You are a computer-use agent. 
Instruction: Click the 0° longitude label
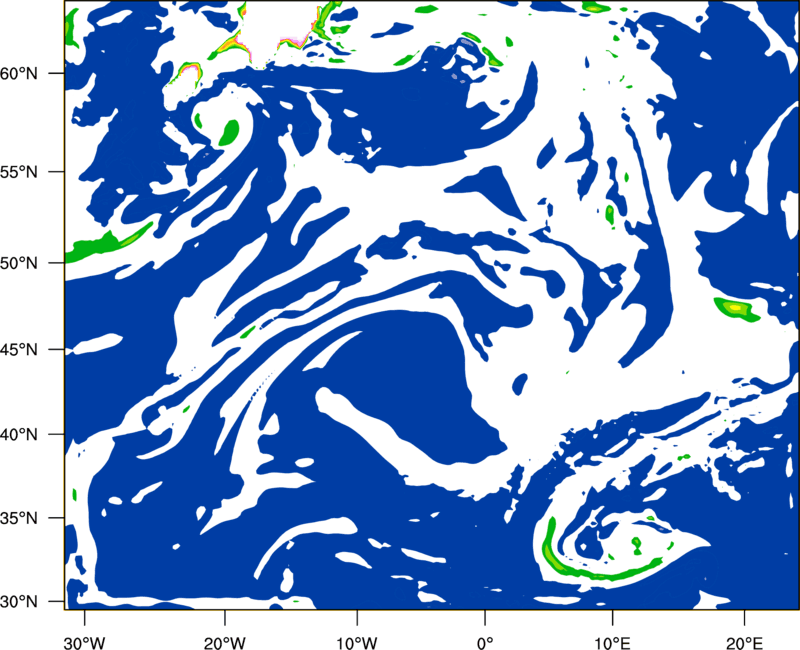485,642
